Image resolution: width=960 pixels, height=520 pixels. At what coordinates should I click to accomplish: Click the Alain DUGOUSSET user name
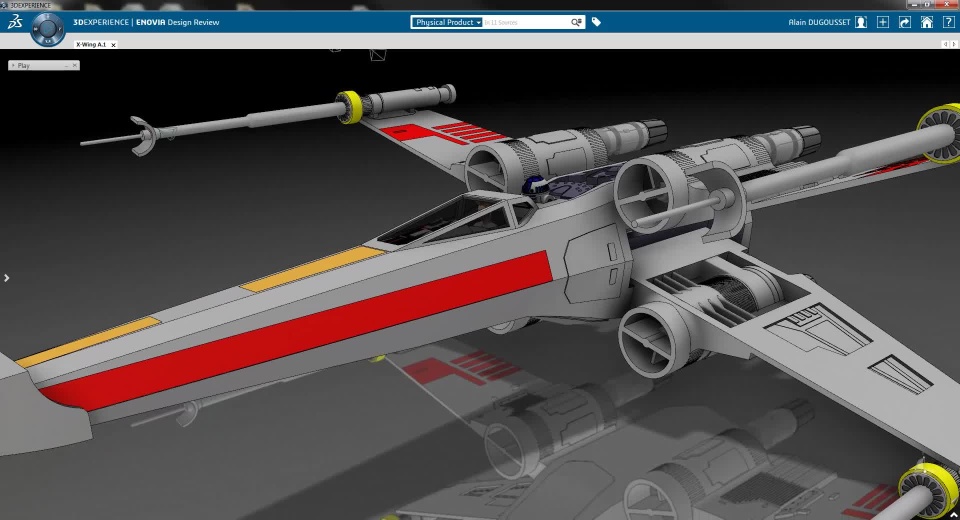pyautogui.click(x=819, y=22)
